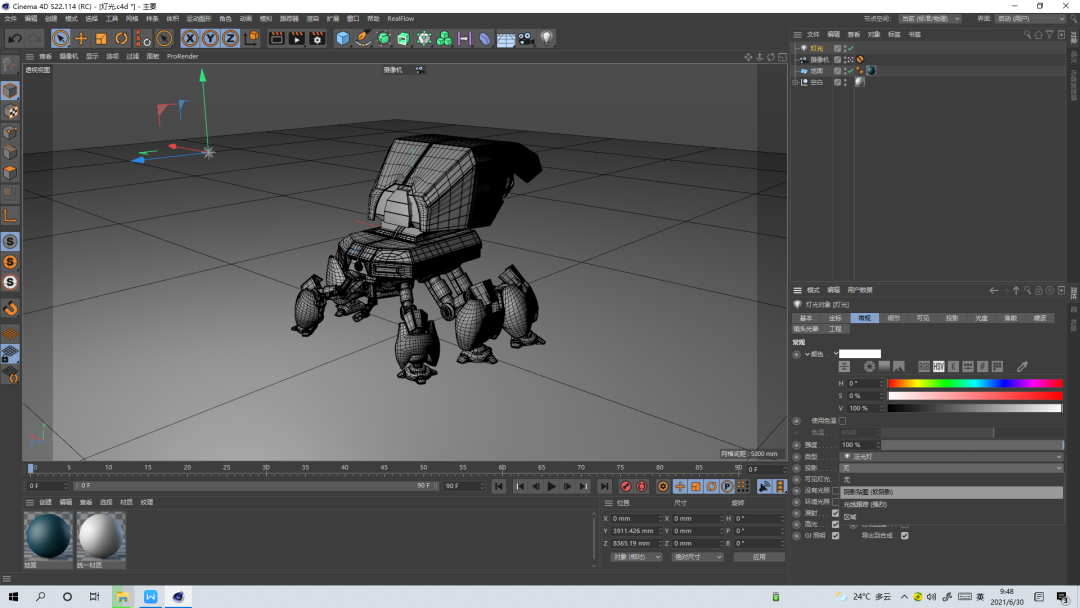Choose 阴影贴图 (软阴影) option

pyautogui.click(x=951, y=492)
